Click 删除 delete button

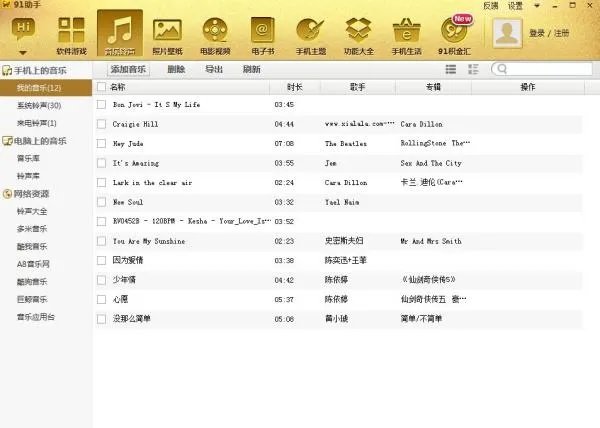click(176, 69)
